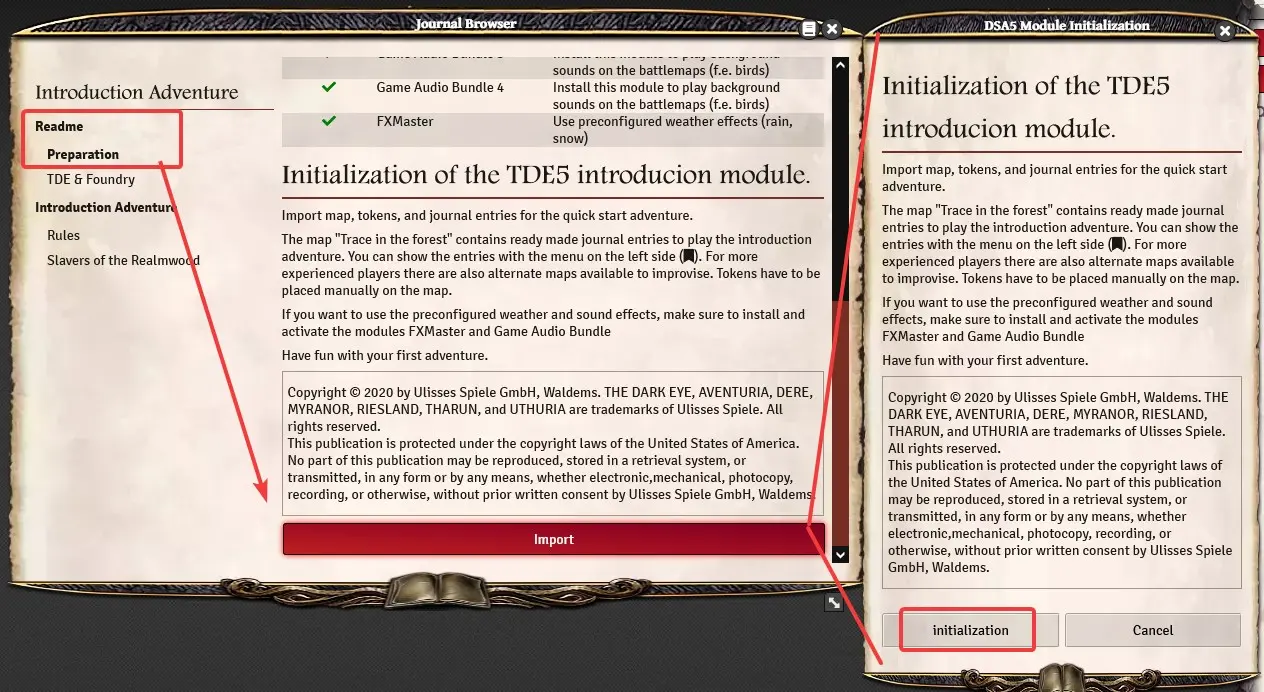Screen dimensions: 1264x692
Task: Click the bookmark menu icon in DSA5 dialog text
Action: click(1117, 244)
